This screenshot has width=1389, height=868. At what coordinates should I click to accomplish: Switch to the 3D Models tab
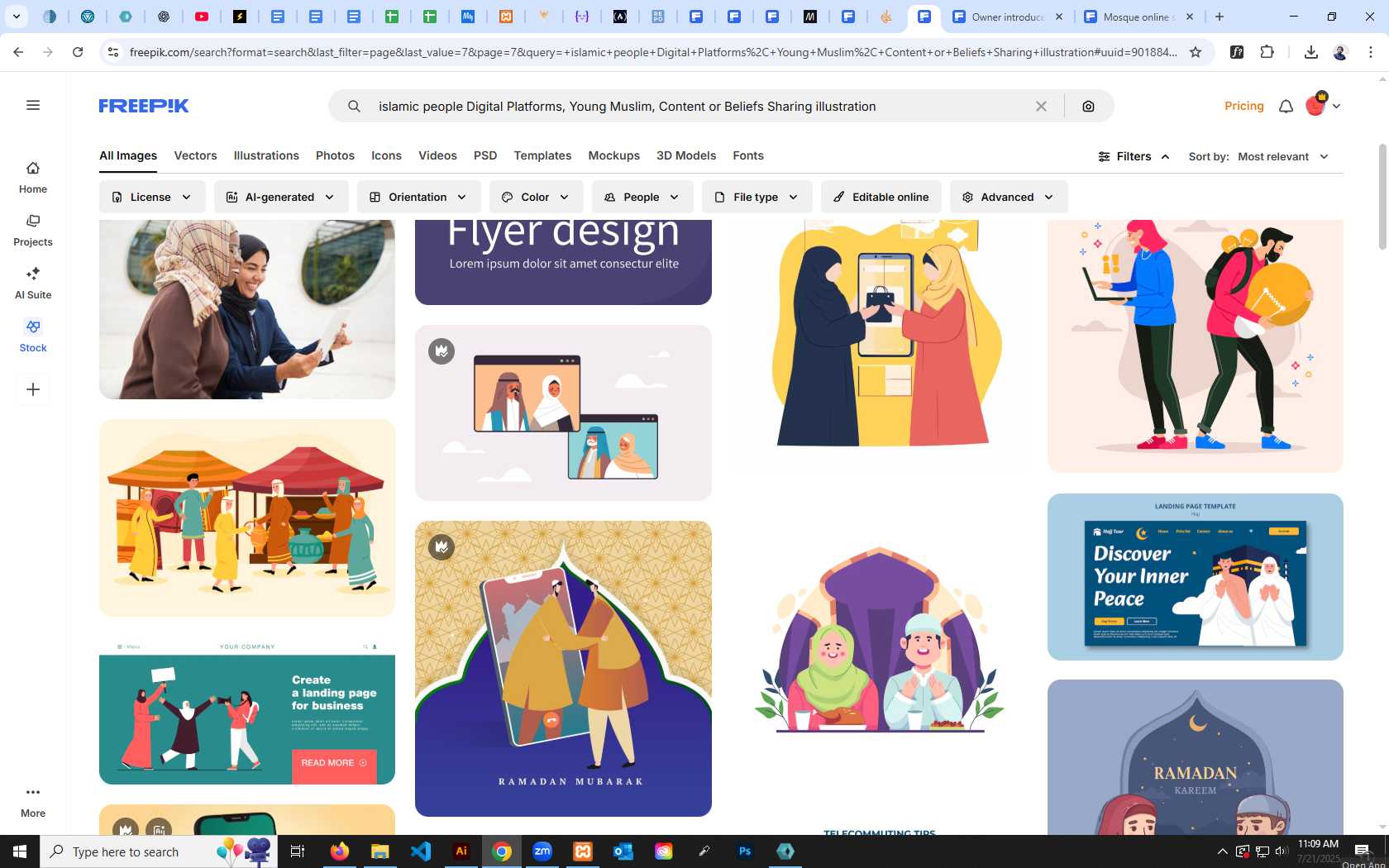(686, 155)
